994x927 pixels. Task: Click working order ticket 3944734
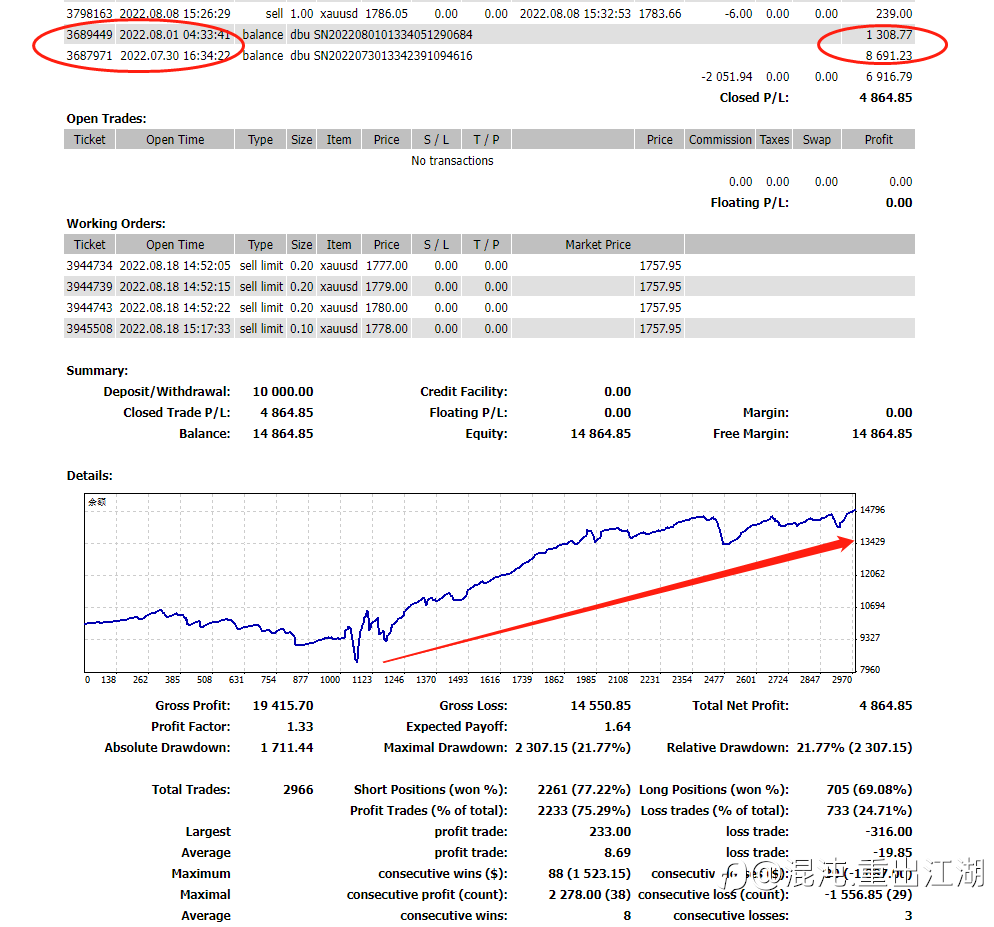pyautogui.click(x=89, y=265)
